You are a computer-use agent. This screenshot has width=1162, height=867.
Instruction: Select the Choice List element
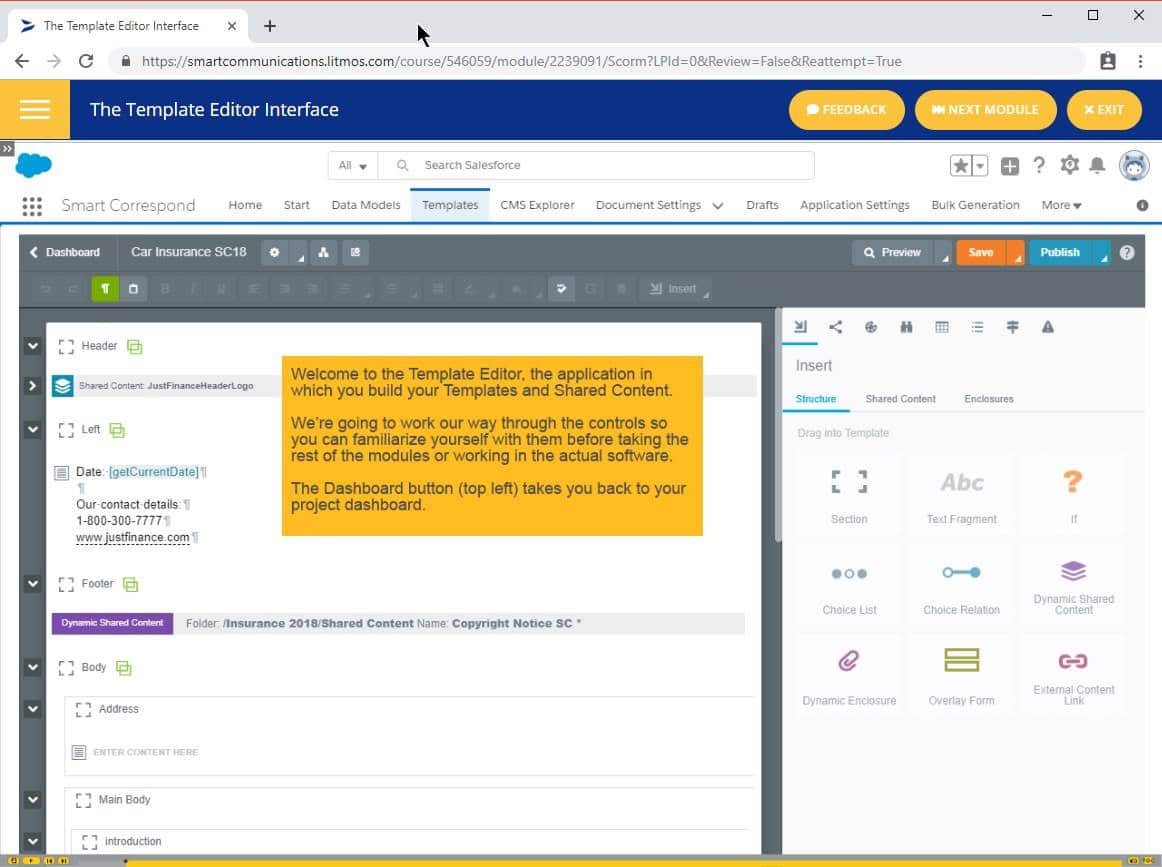(x=849, y=585)
